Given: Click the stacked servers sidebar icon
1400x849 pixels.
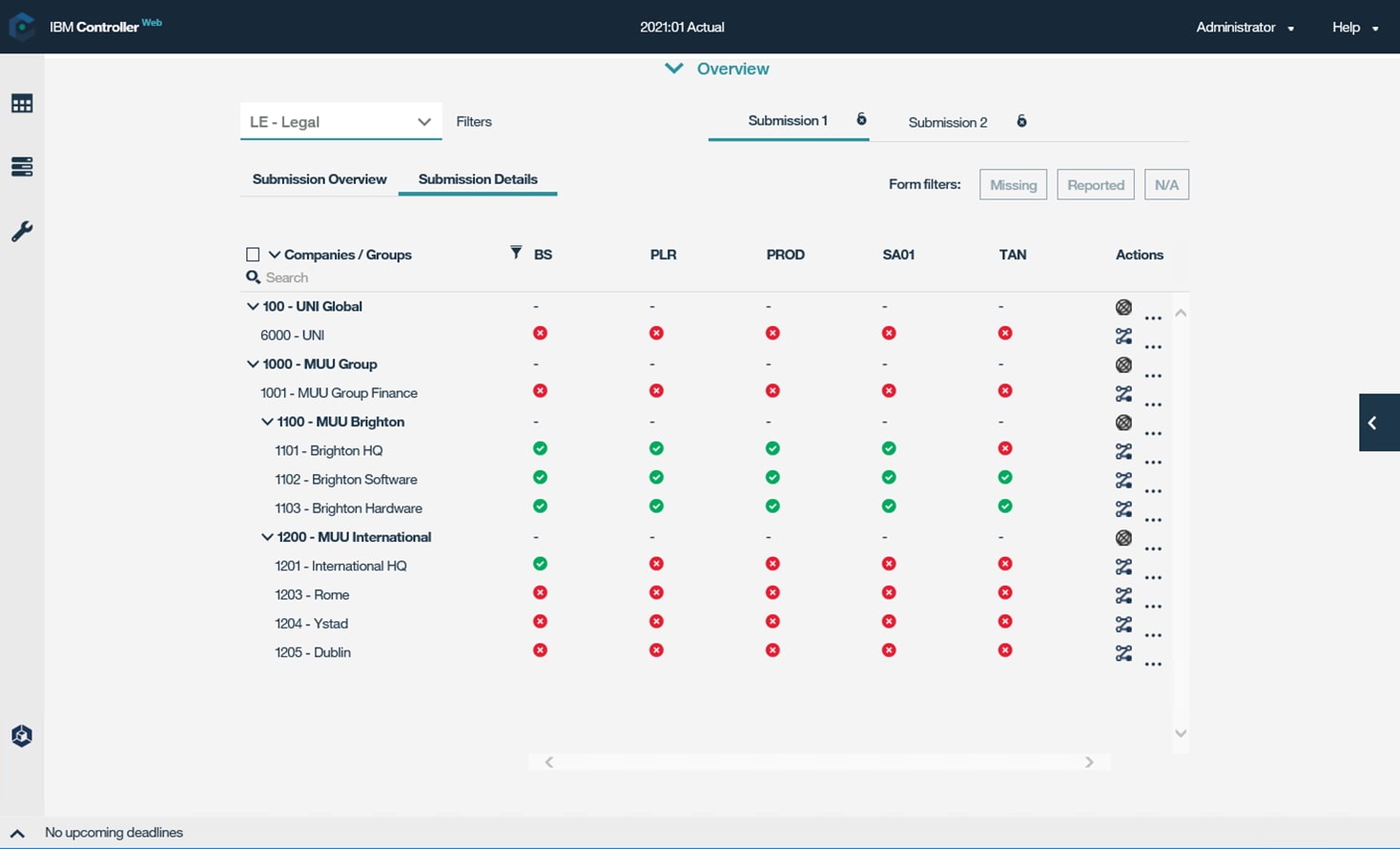Looking at the screenshot, I should [22, 167].
